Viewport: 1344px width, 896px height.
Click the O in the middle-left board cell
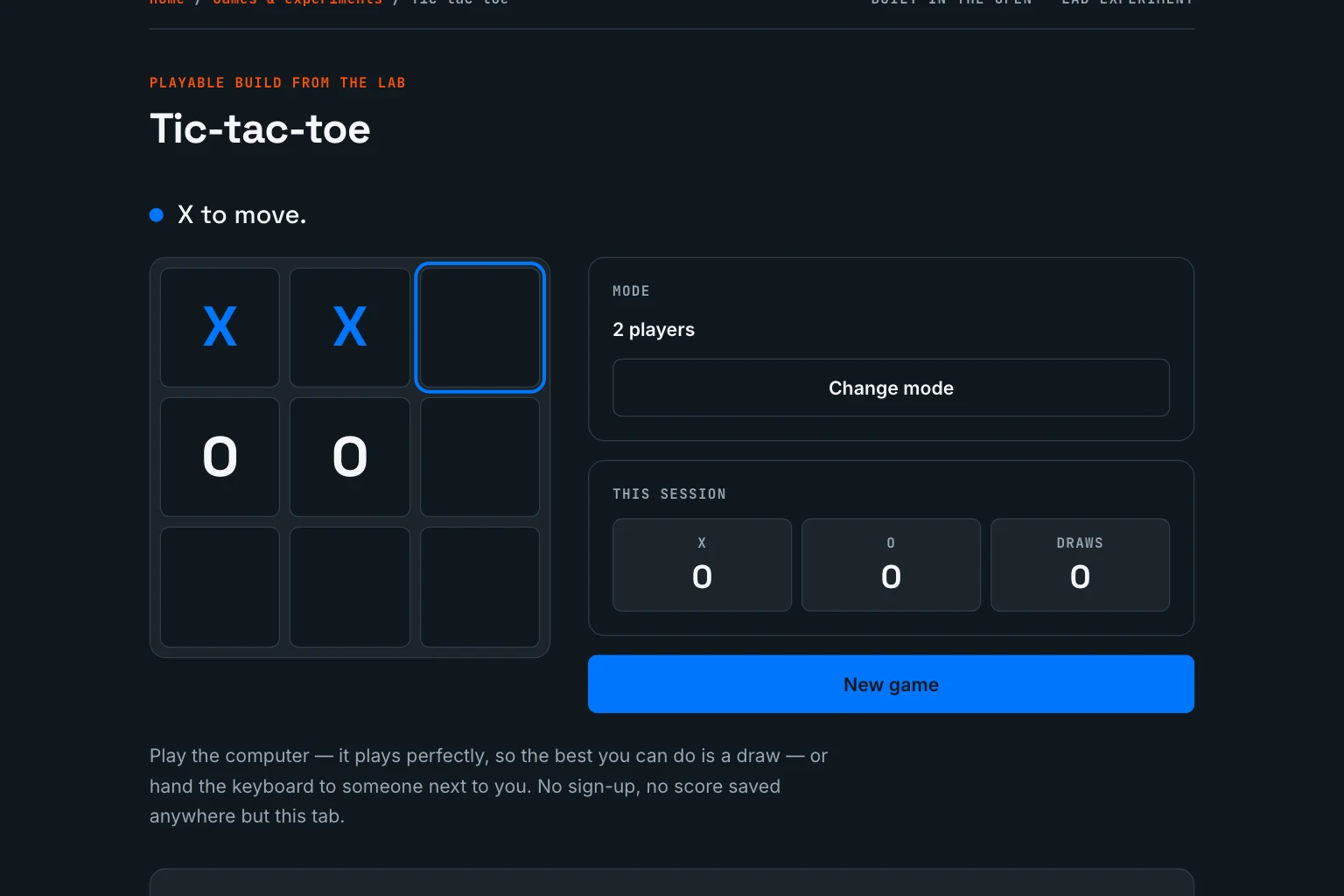click(220, 457)
